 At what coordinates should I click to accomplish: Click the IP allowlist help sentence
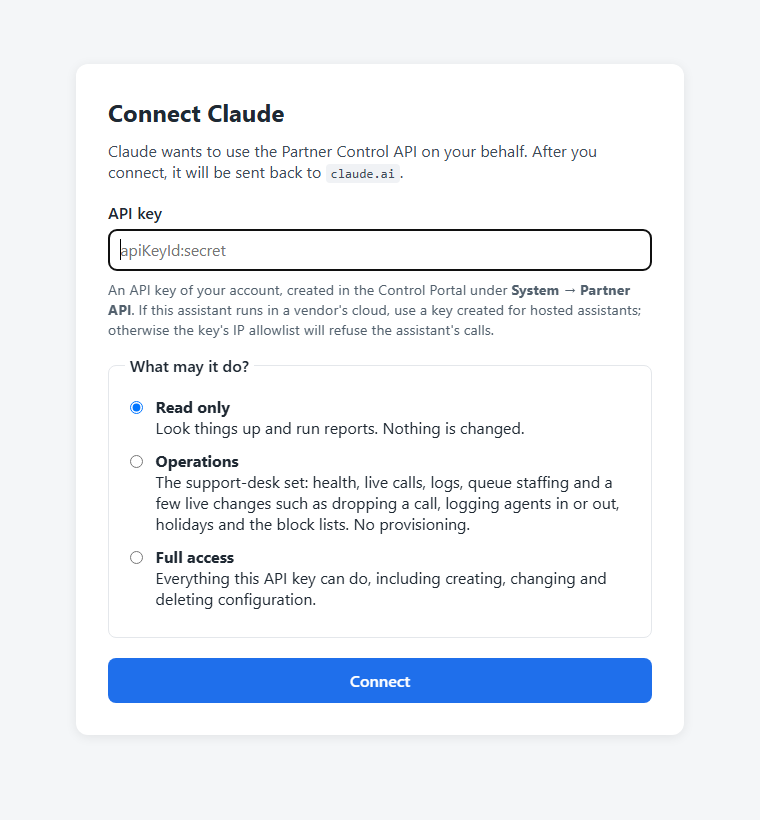[x=375, y=320]
